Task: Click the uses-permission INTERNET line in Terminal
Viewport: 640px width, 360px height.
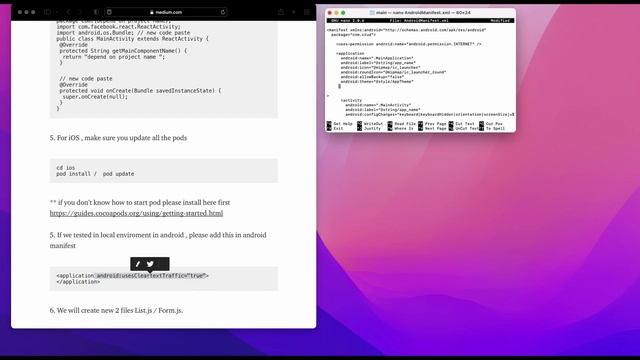Action: click(409, 44)
